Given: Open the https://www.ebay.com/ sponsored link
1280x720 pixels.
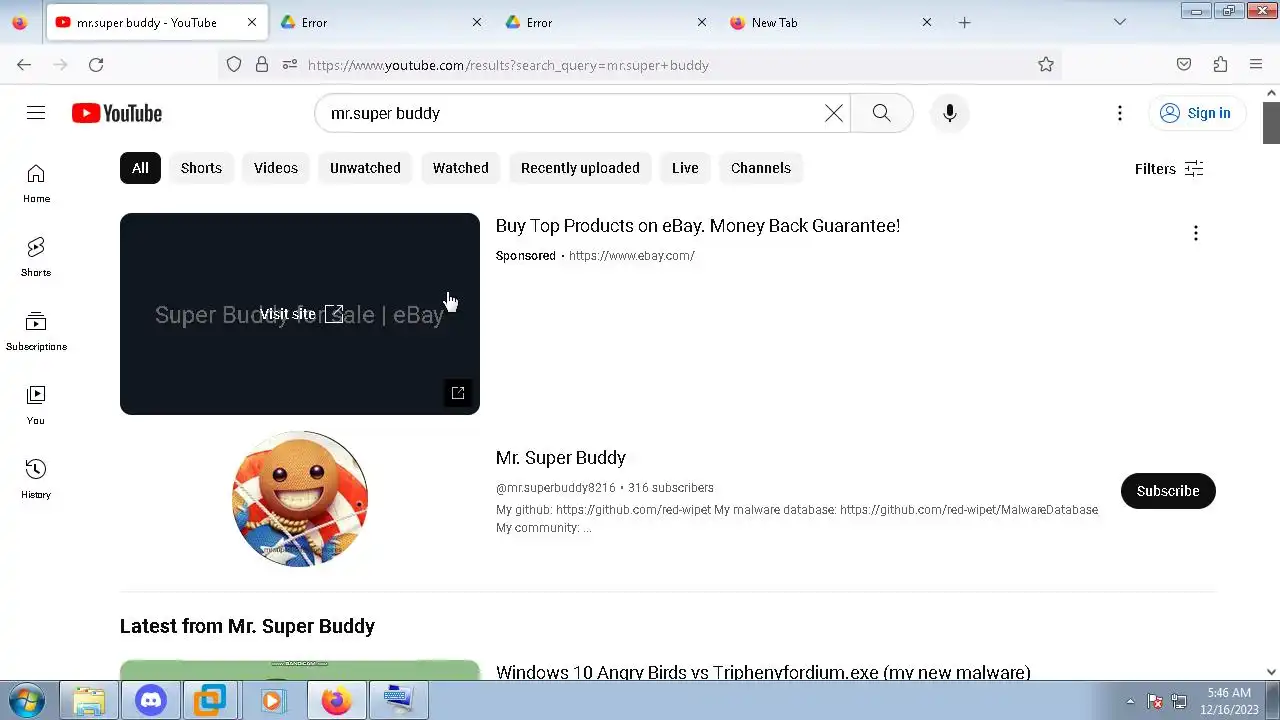Looking at the screenshot, I should [x=632, y=256].
